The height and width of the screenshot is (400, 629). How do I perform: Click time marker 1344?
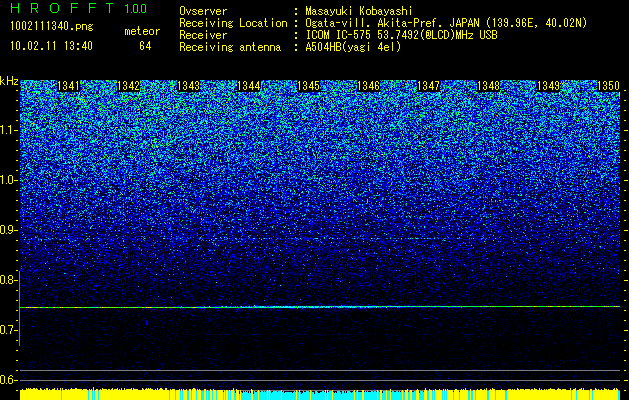(x=248, y=86)
